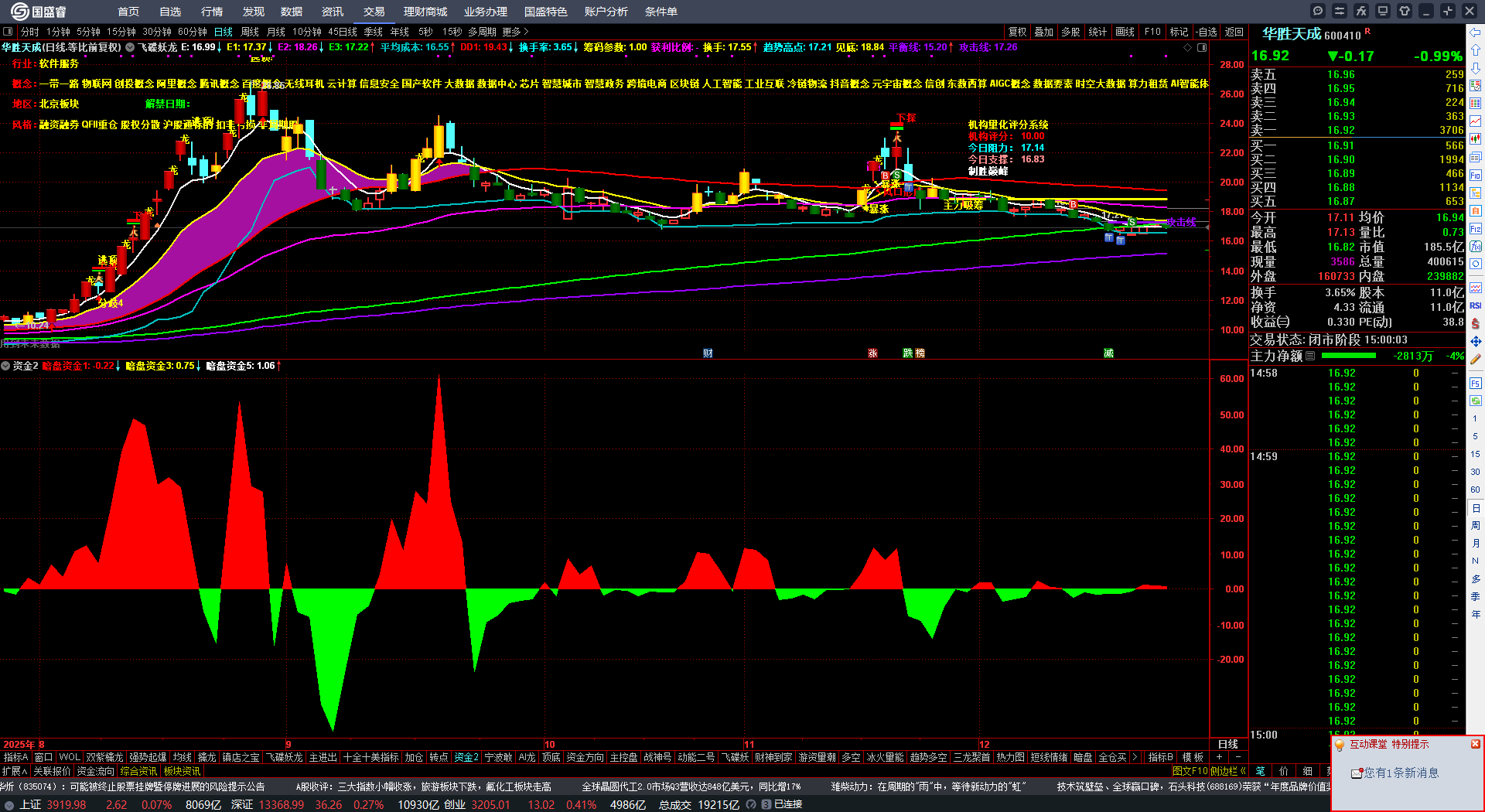Open the chat message icon in title bar
This screenshot has height=812, width=1485.
[1318, 11]
